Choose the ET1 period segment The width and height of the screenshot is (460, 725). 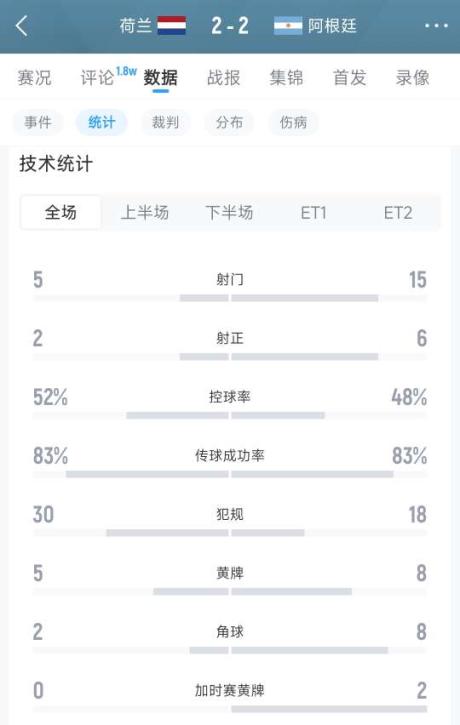click(313, 213)
